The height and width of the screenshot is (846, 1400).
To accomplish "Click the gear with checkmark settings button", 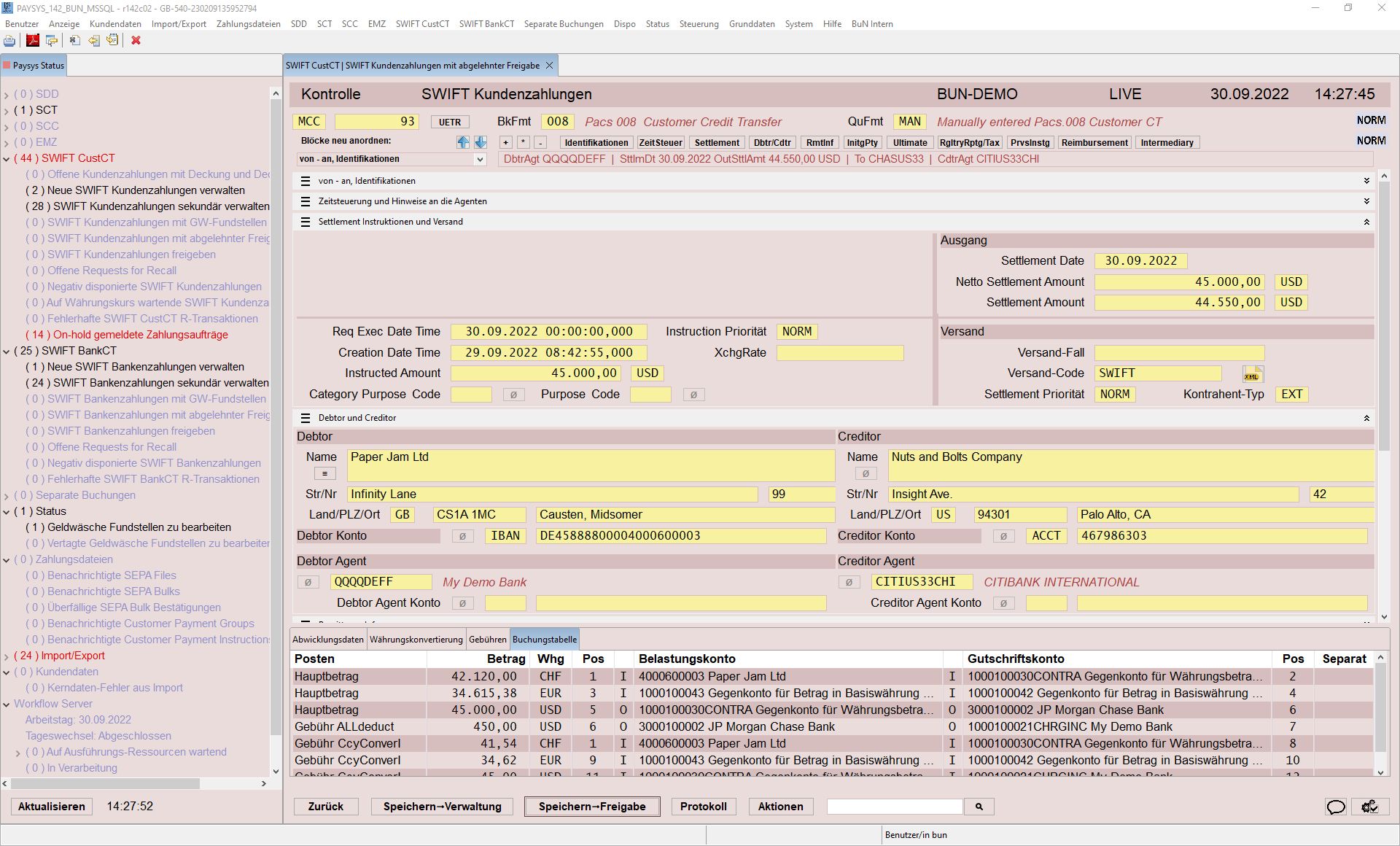I will point(1369,807).
